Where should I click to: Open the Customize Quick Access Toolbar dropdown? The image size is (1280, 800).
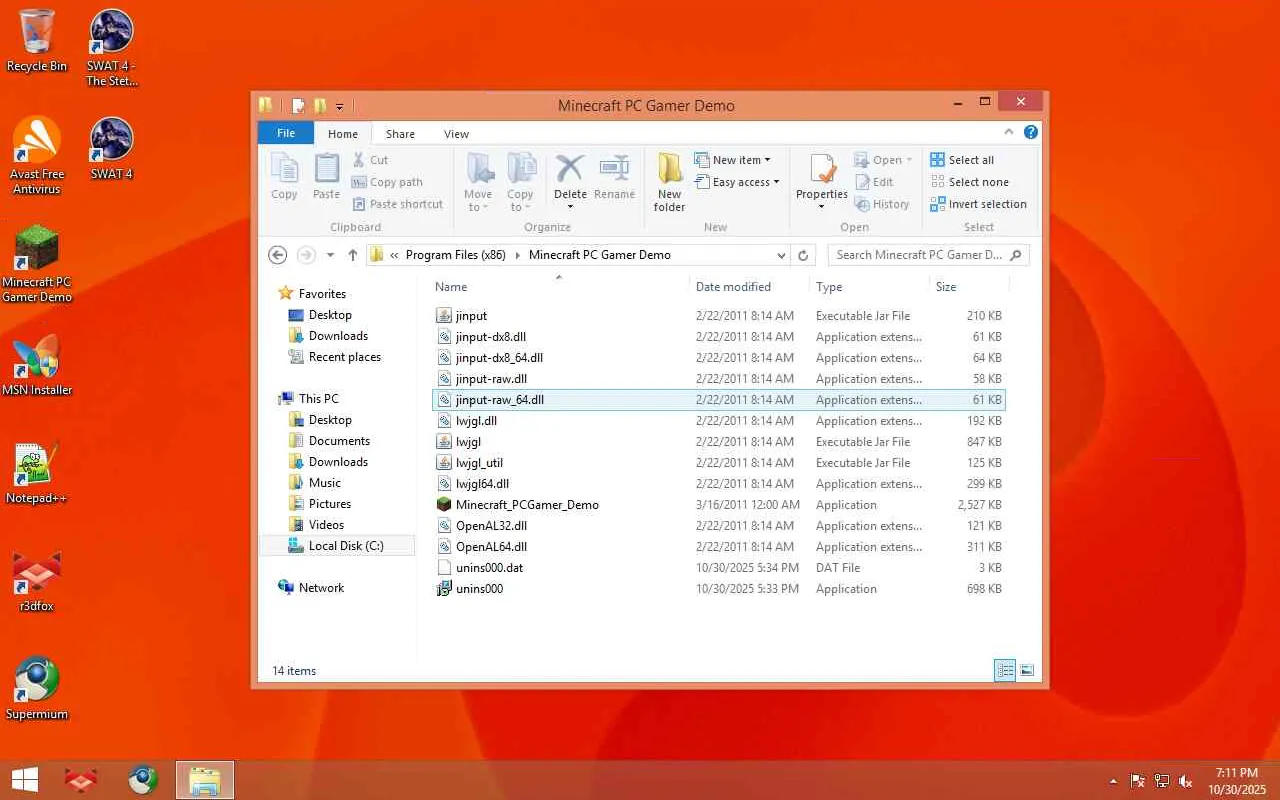[x=340, y=106]
